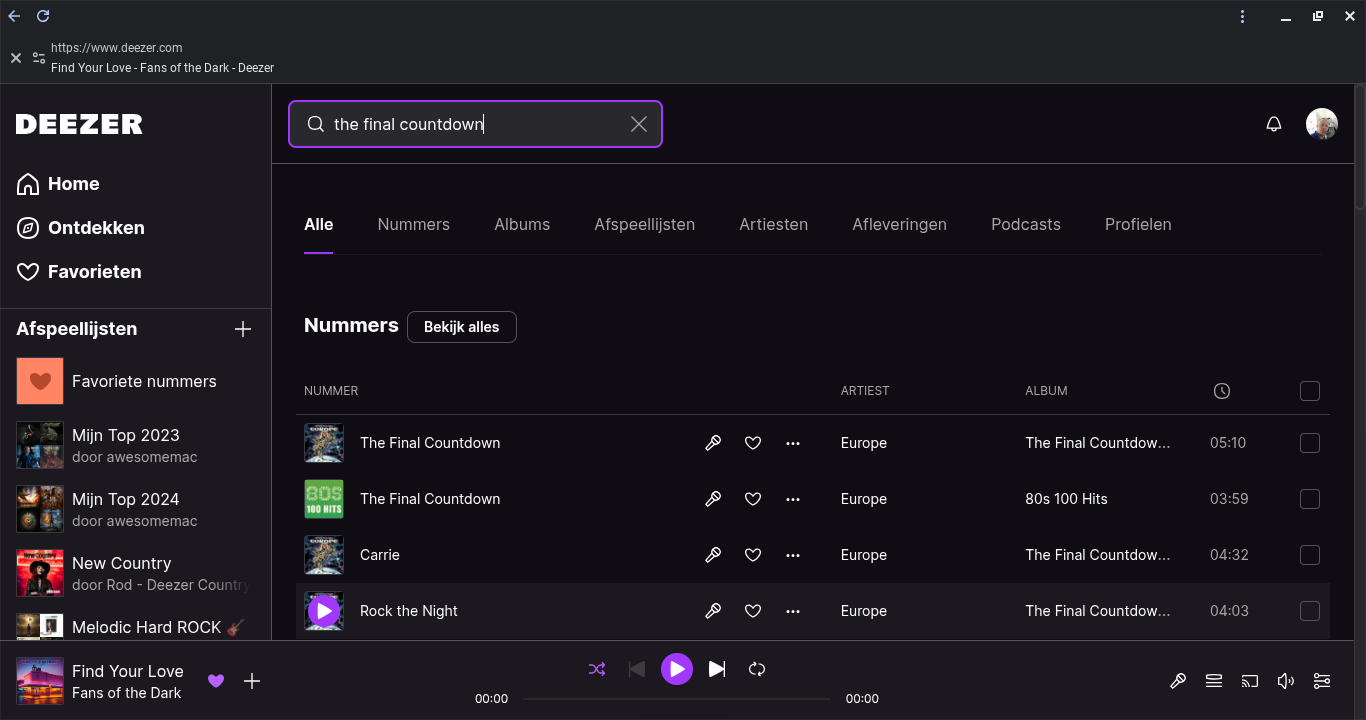The height and width of the screenshot is (720, 1366).
Task: Add a new playlist with plus icon
Action: click(243, 329)
